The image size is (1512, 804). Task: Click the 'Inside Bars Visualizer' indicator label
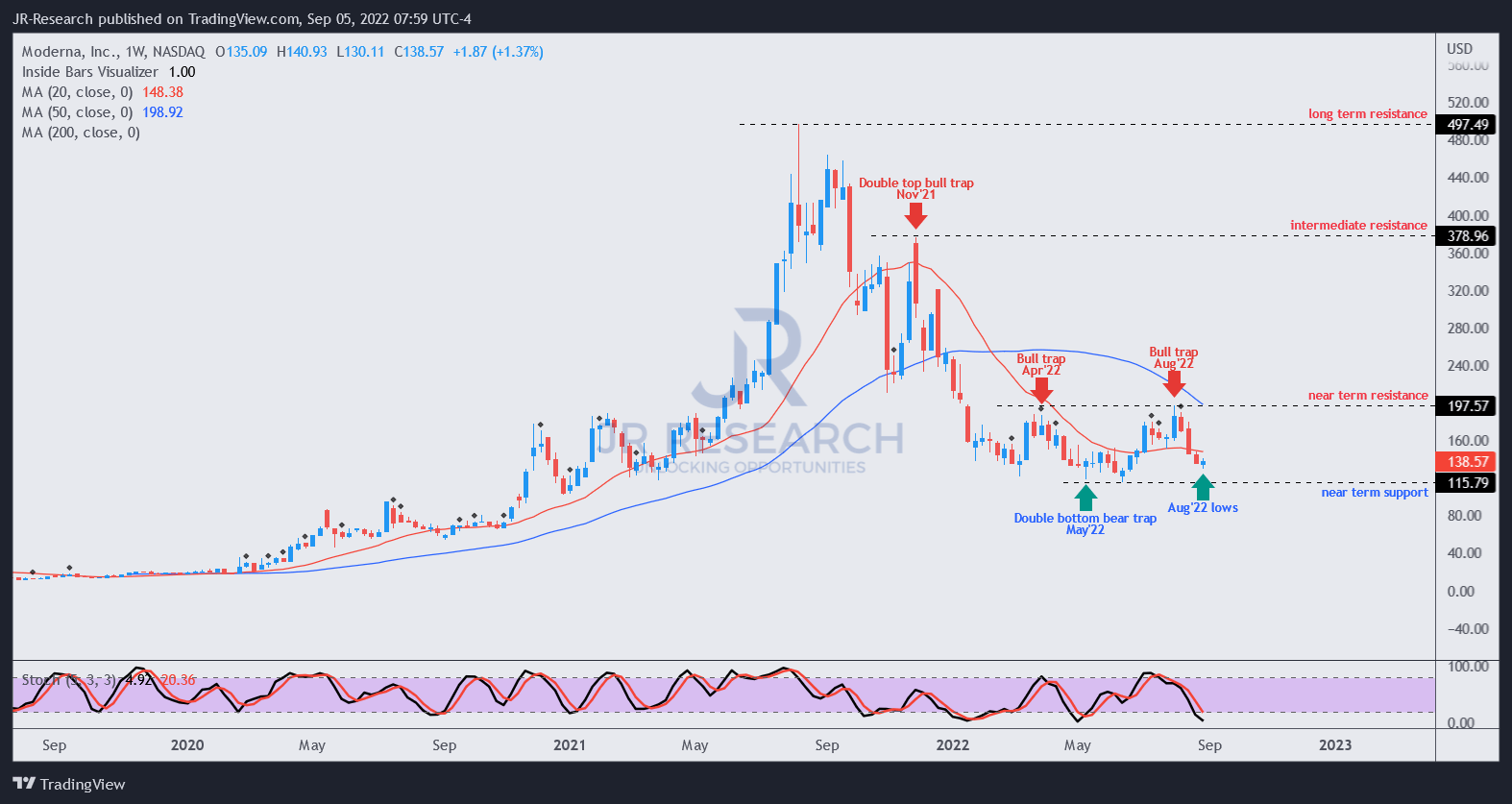pyautogui.click(x=90, y=72)
